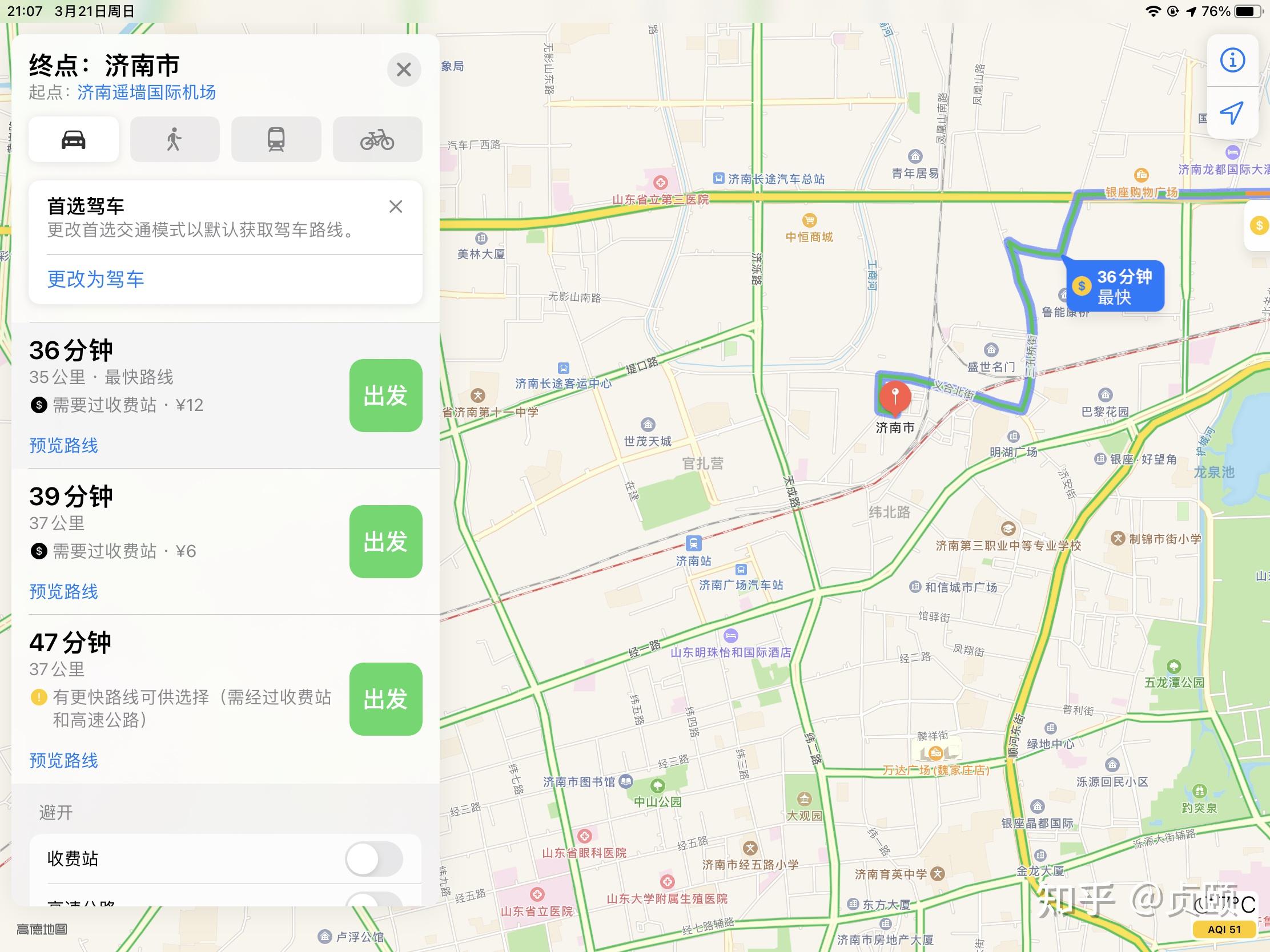
Task: Preview the 47分钟 route via 预览路线
Action: click(64, 760)
